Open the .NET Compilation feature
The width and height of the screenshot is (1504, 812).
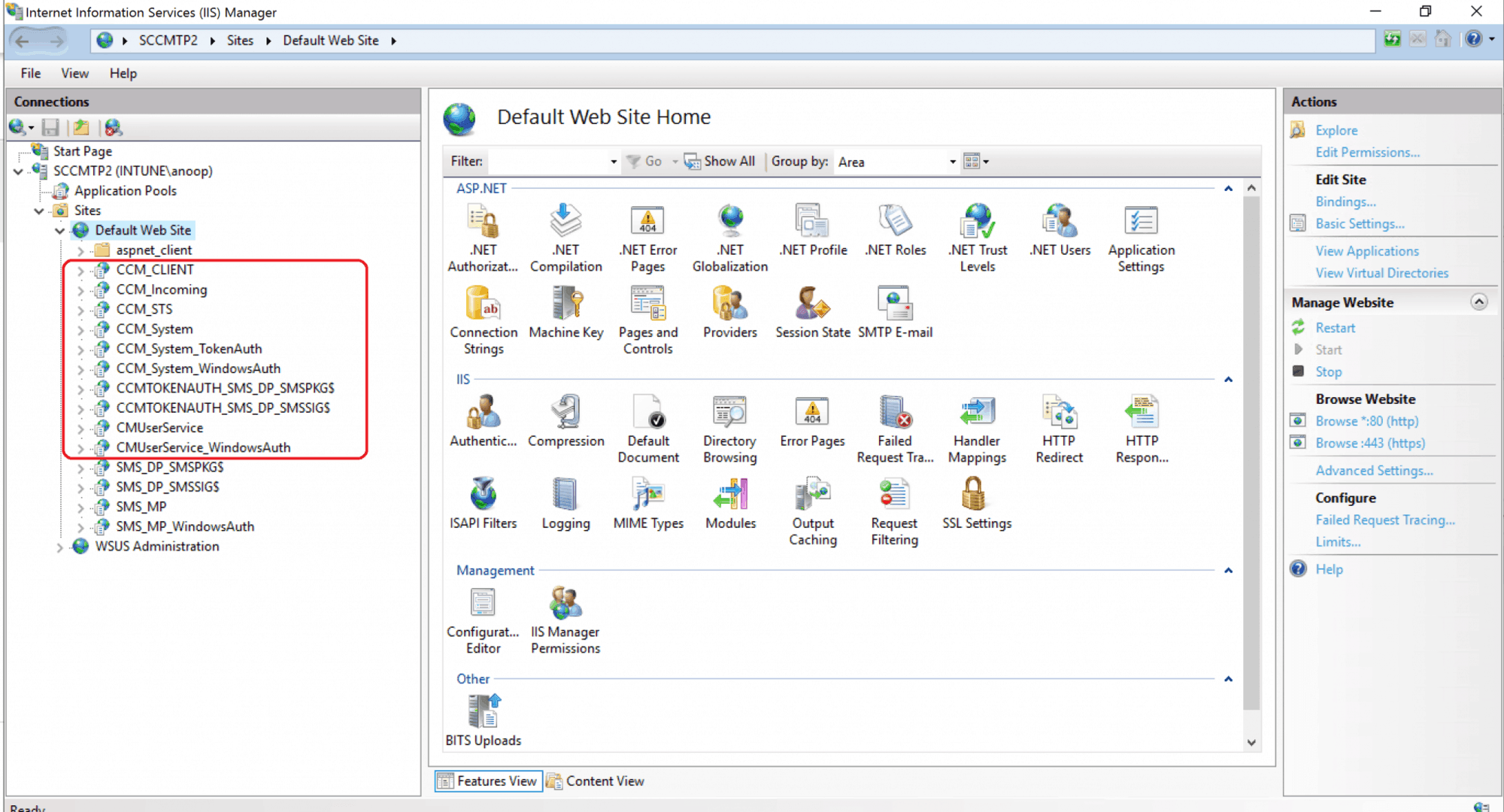coord(566,238)
